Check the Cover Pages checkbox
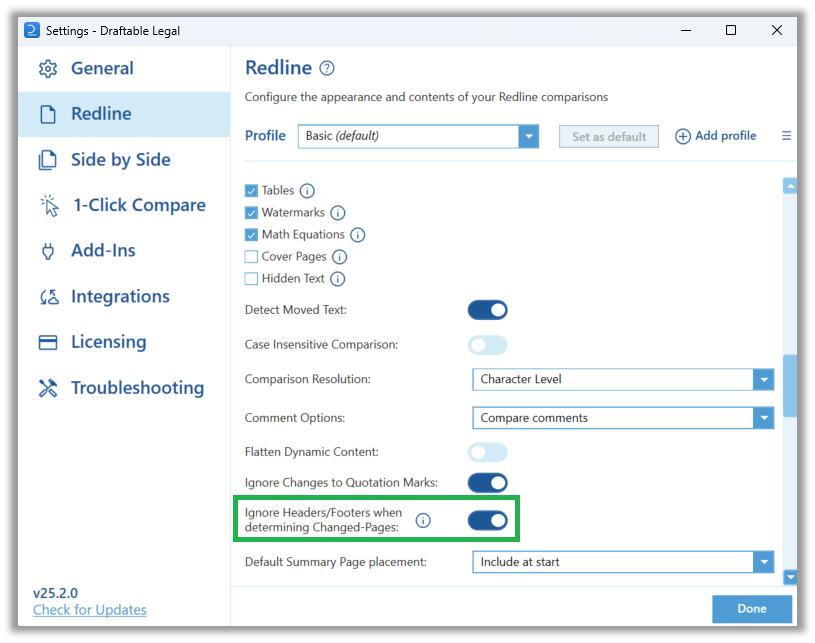Image resolution: width=815 pixels, height=643 pixels. pos(251,257)
